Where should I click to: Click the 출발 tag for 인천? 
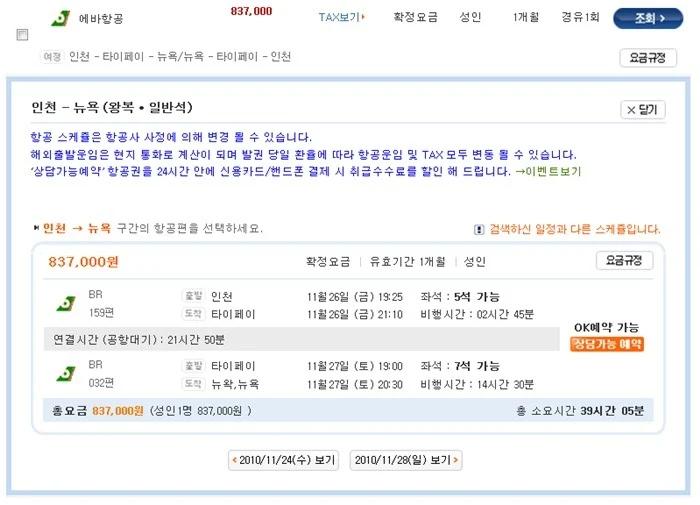[194, 296]
